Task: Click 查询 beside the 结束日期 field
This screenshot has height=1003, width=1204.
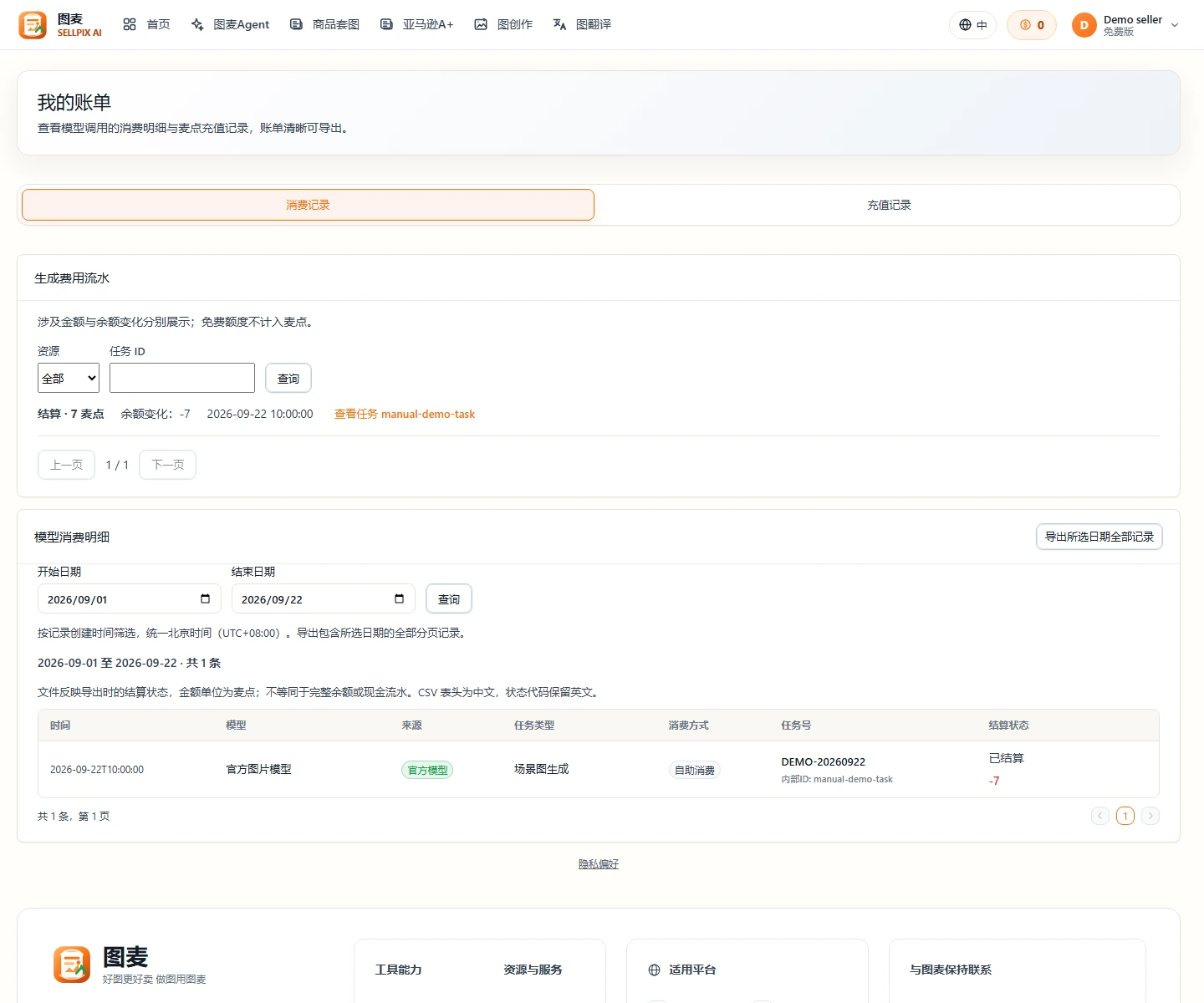Action: click(x=449, y=599)
